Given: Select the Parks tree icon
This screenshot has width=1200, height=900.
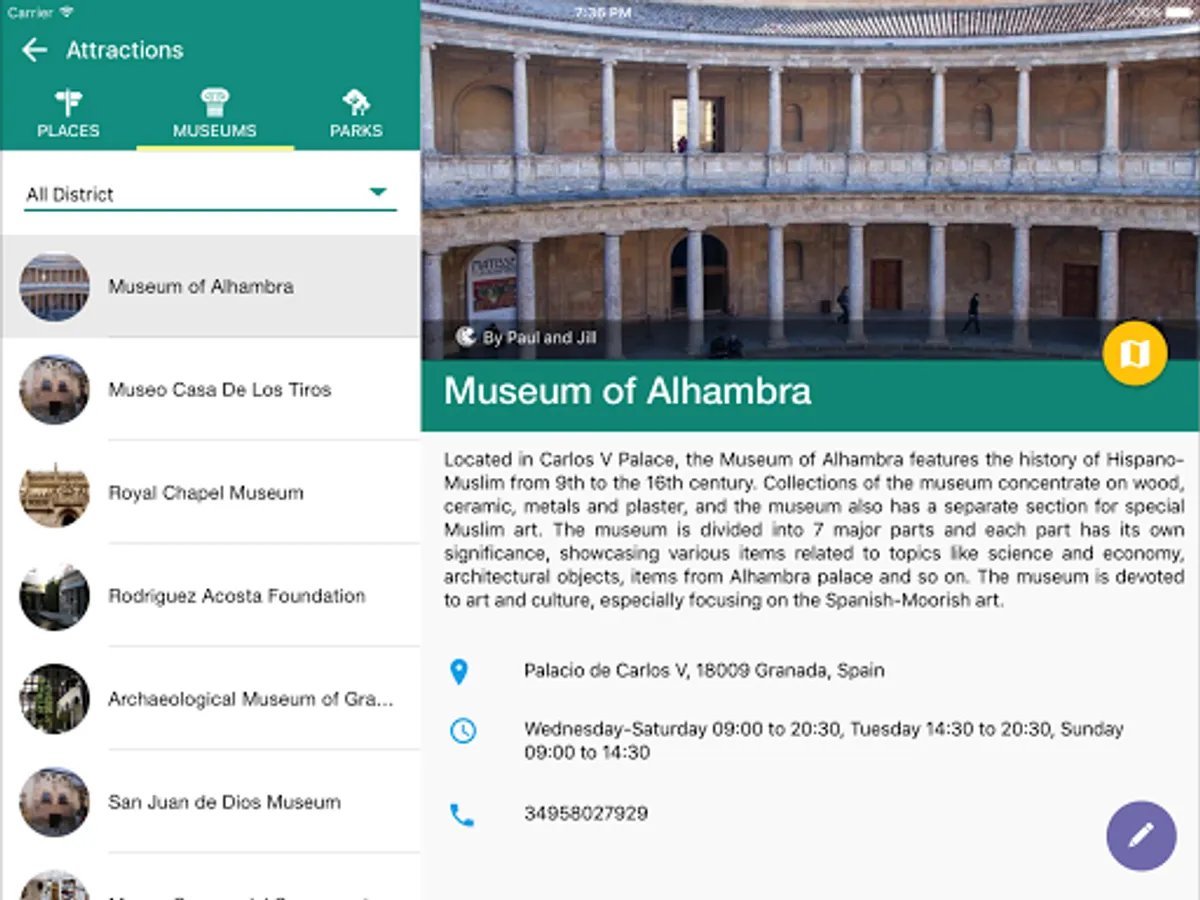Looking at the screenshot, I should click(x=356, y=102).
